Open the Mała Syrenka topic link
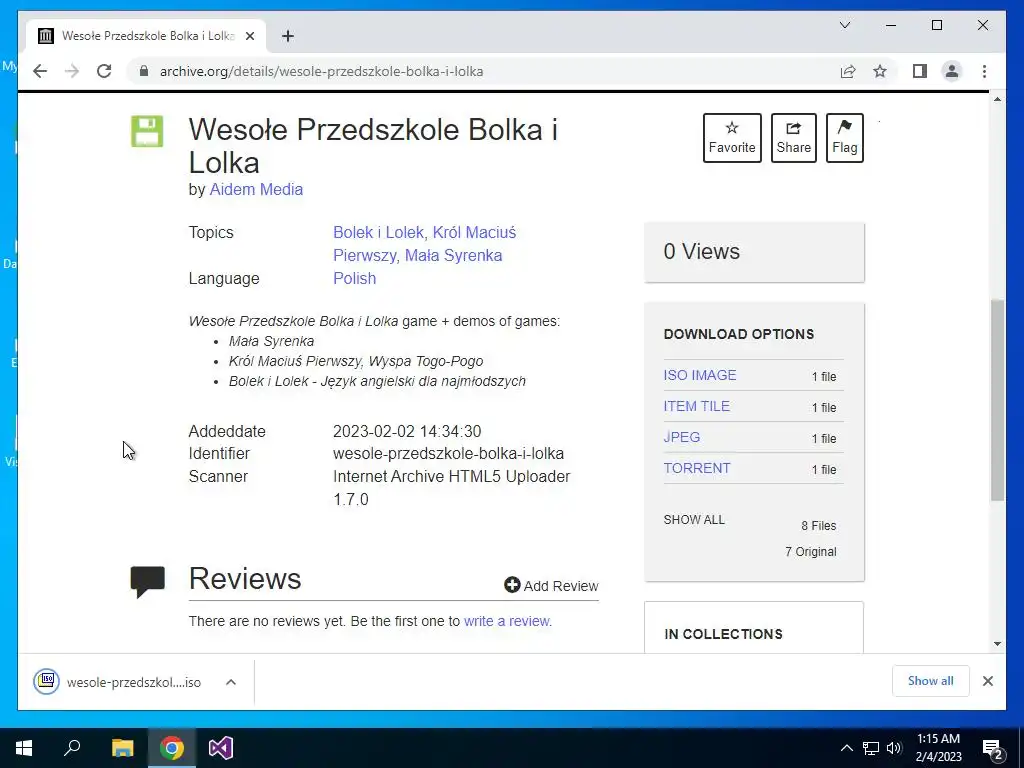Screen dimensions: 1024x768 tap(453, 255)
